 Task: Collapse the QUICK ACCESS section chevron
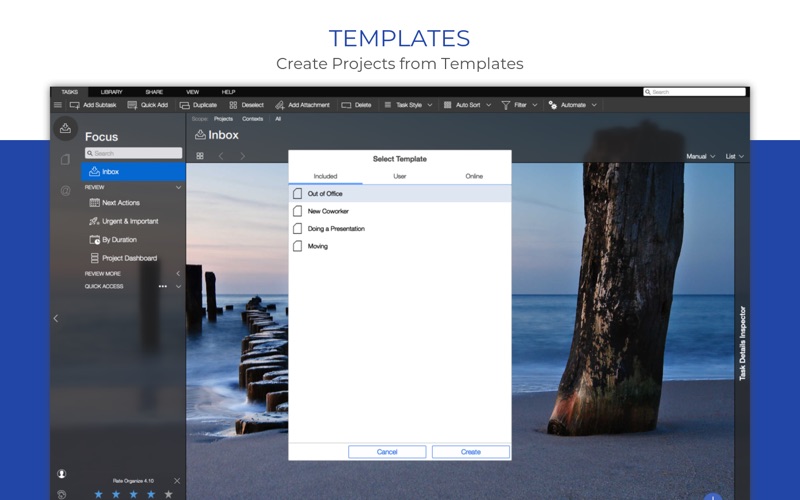coord(178,286)
